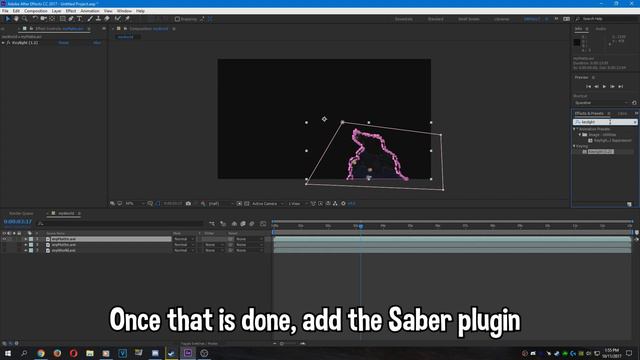Expand Keylight effect properties
640x360 pixels.
pos(3,42)
